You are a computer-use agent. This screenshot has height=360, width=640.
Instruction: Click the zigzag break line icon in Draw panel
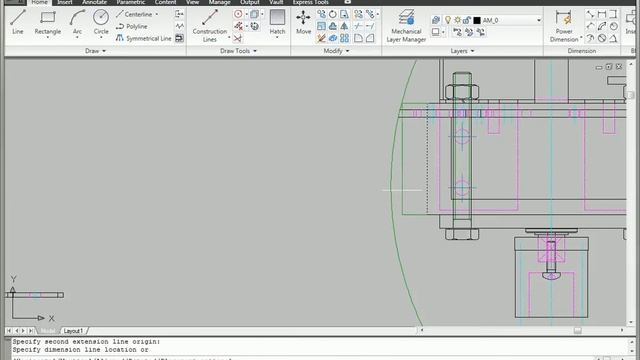point(179,26)
